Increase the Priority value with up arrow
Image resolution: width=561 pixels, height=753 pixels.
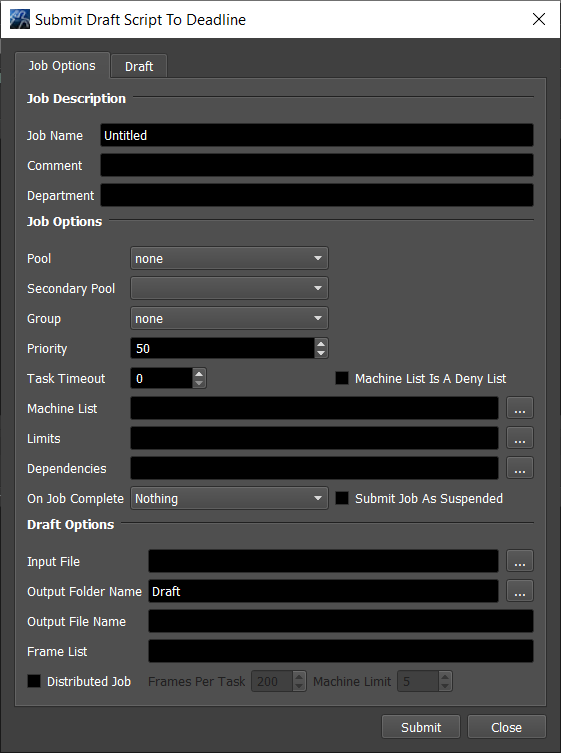point(321,343)
